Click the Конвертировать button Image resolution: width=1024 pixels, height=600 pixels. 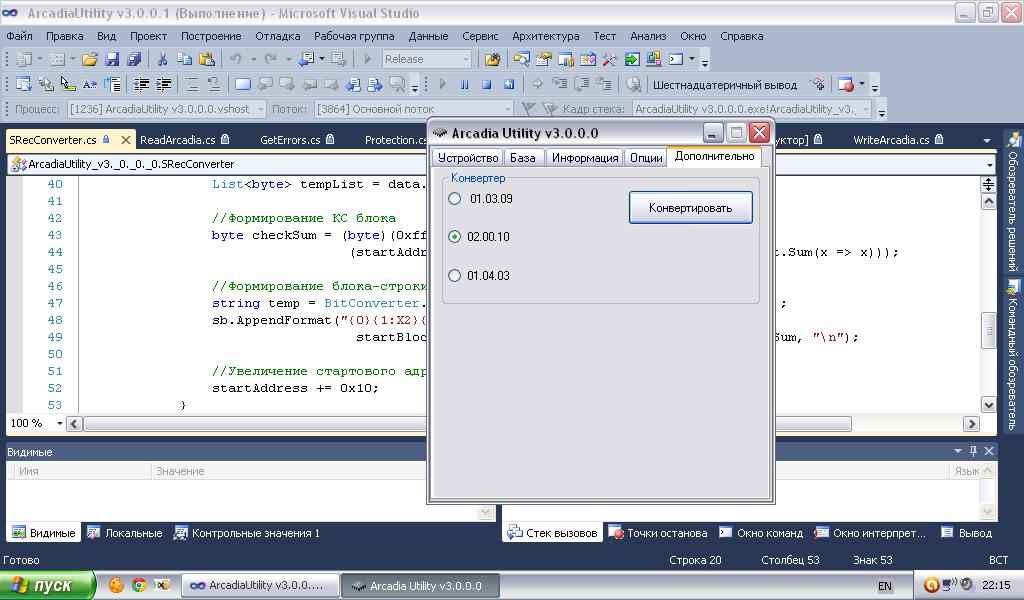click(690, 208)
